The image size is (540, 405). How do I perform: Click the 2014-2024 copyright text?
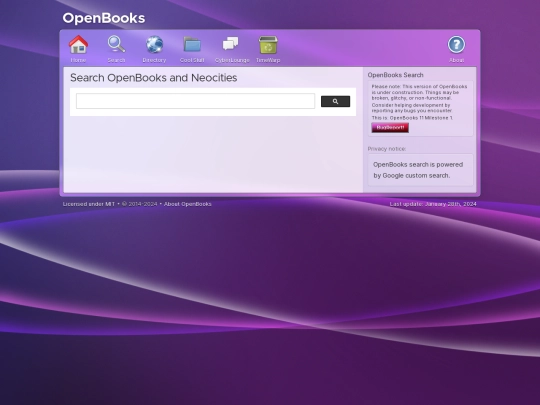coord(139,204)
